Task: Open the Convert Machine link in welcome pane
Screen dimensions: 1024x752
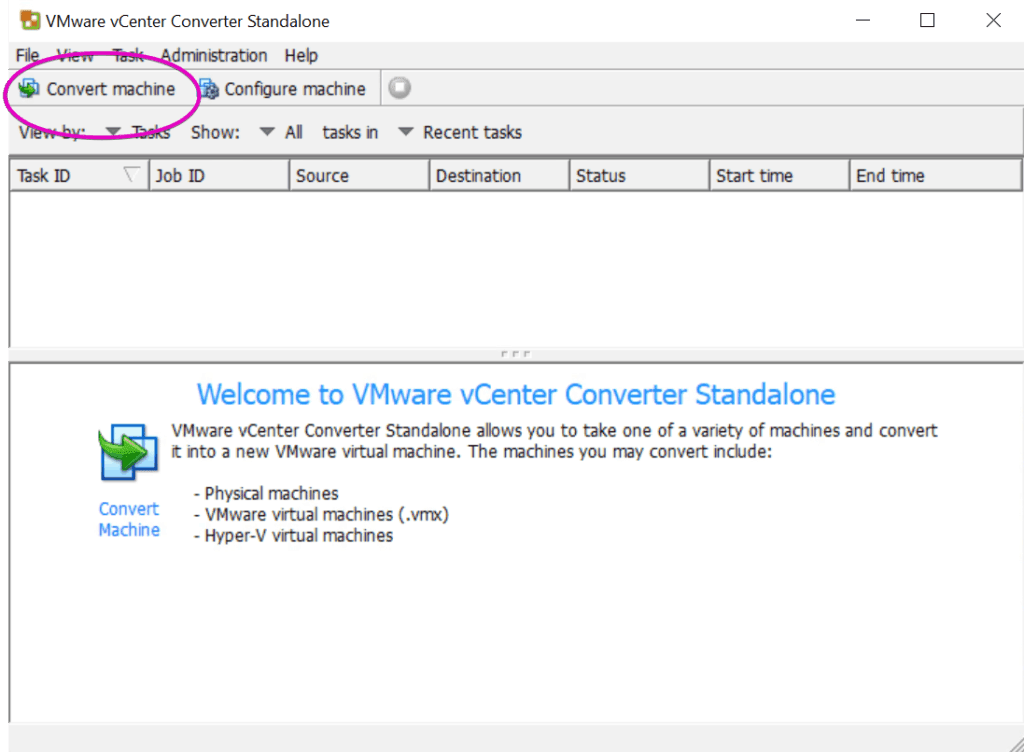Action: 129,520
